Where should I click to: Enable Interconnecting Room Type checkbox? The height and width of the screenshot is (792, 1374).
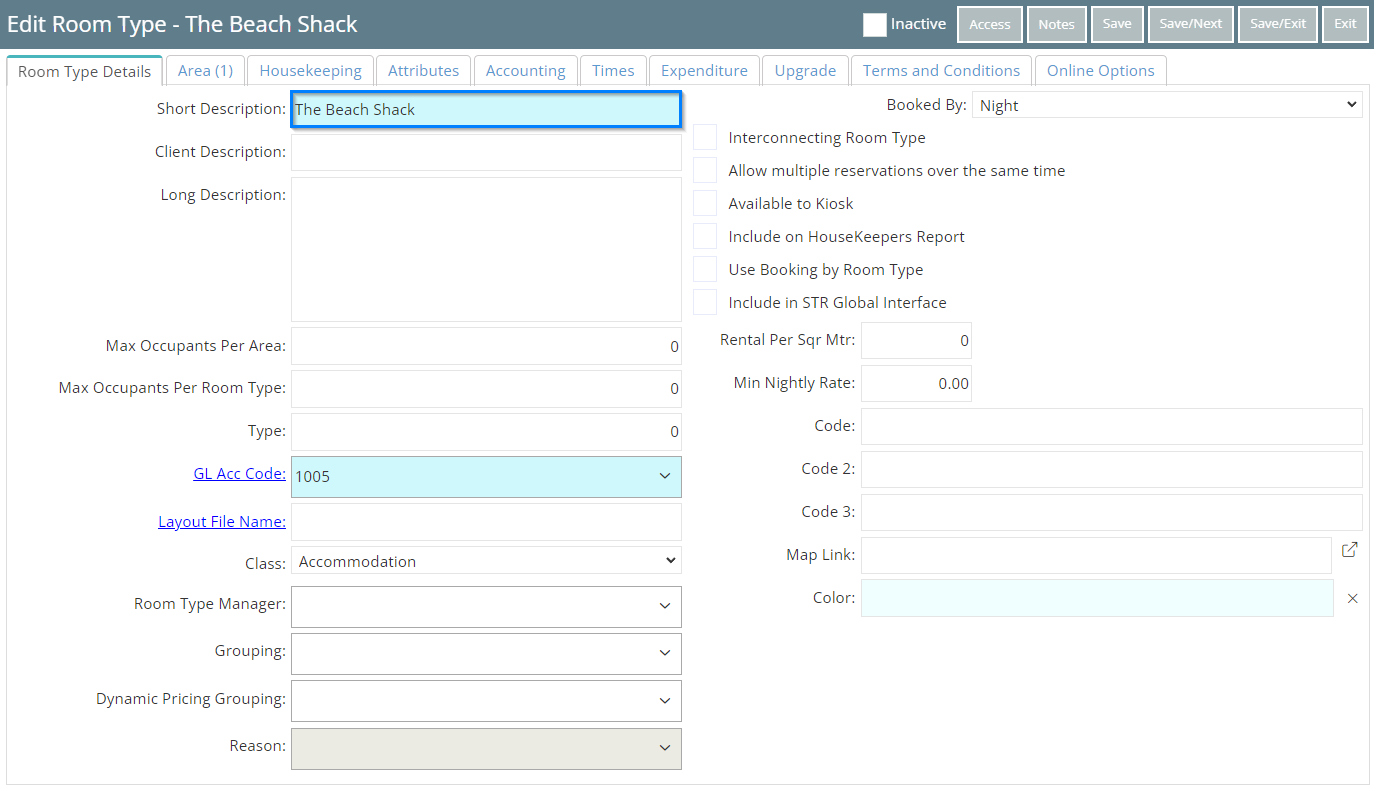705,138
